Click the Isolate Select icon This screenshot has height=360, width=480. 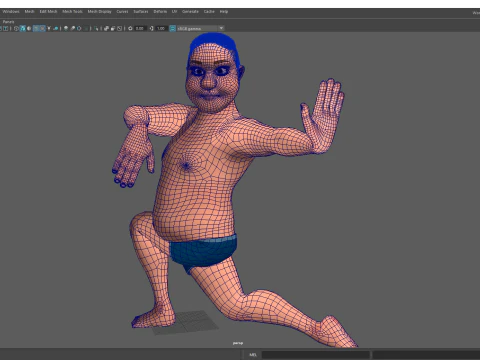coord(96,29)
